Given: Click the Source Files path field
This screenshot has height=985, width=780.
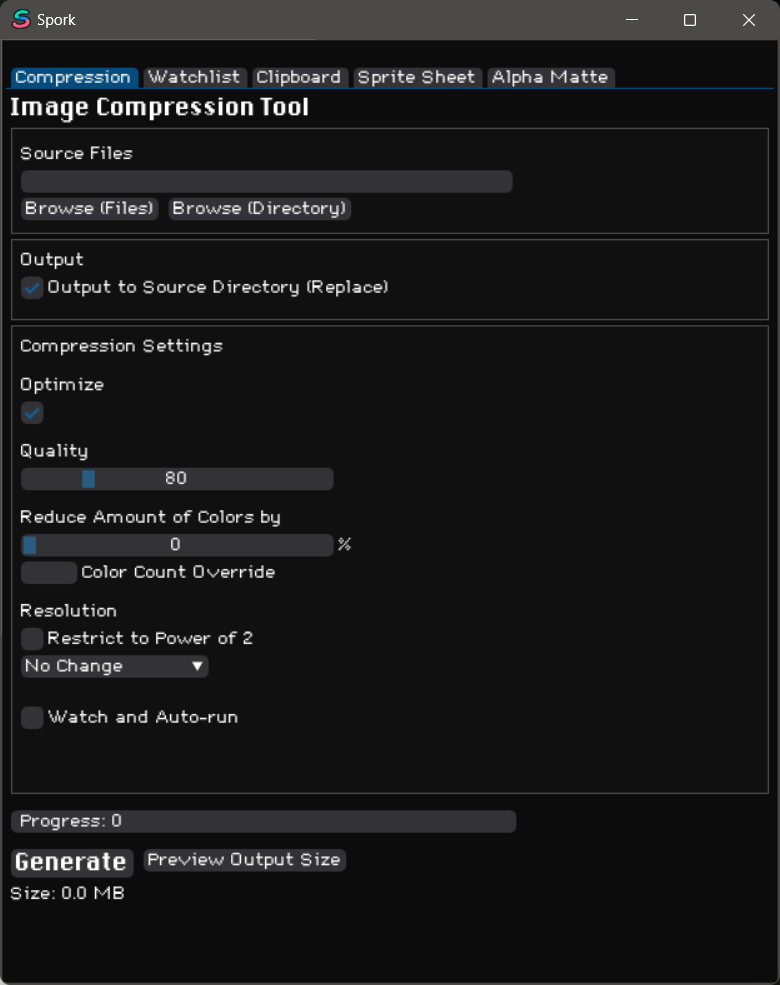Looking at the screenshot, I should tap(266, 181).
